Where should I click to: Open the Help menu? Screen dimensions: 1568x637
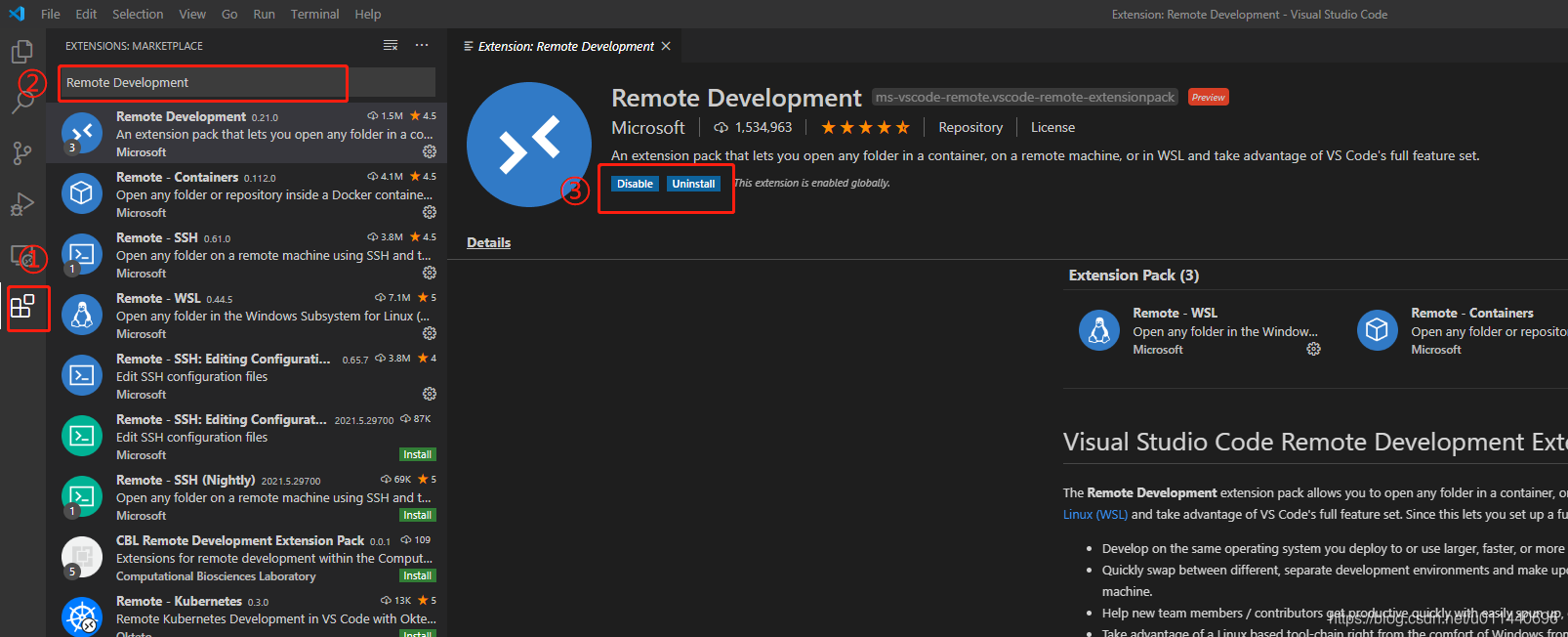click(368, 14)
